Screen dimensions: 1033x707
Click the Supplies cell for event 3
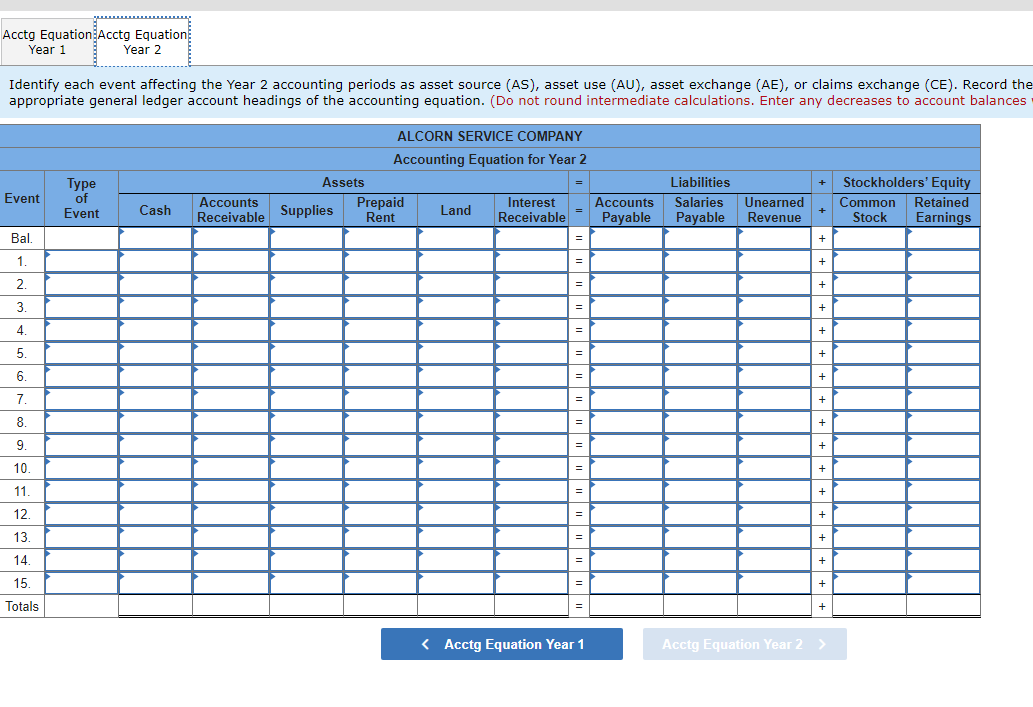click(x=307, y=307)
